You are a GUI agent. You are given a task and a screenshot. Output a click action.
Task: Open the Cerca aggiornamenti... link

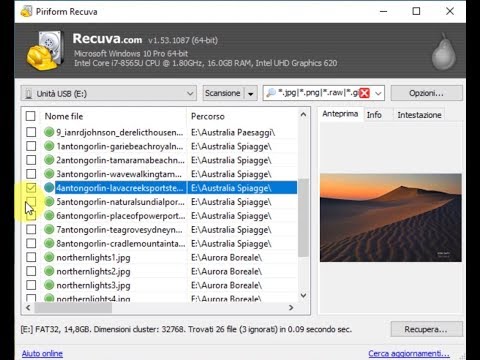pyautogui.click(x=409, y=353)
